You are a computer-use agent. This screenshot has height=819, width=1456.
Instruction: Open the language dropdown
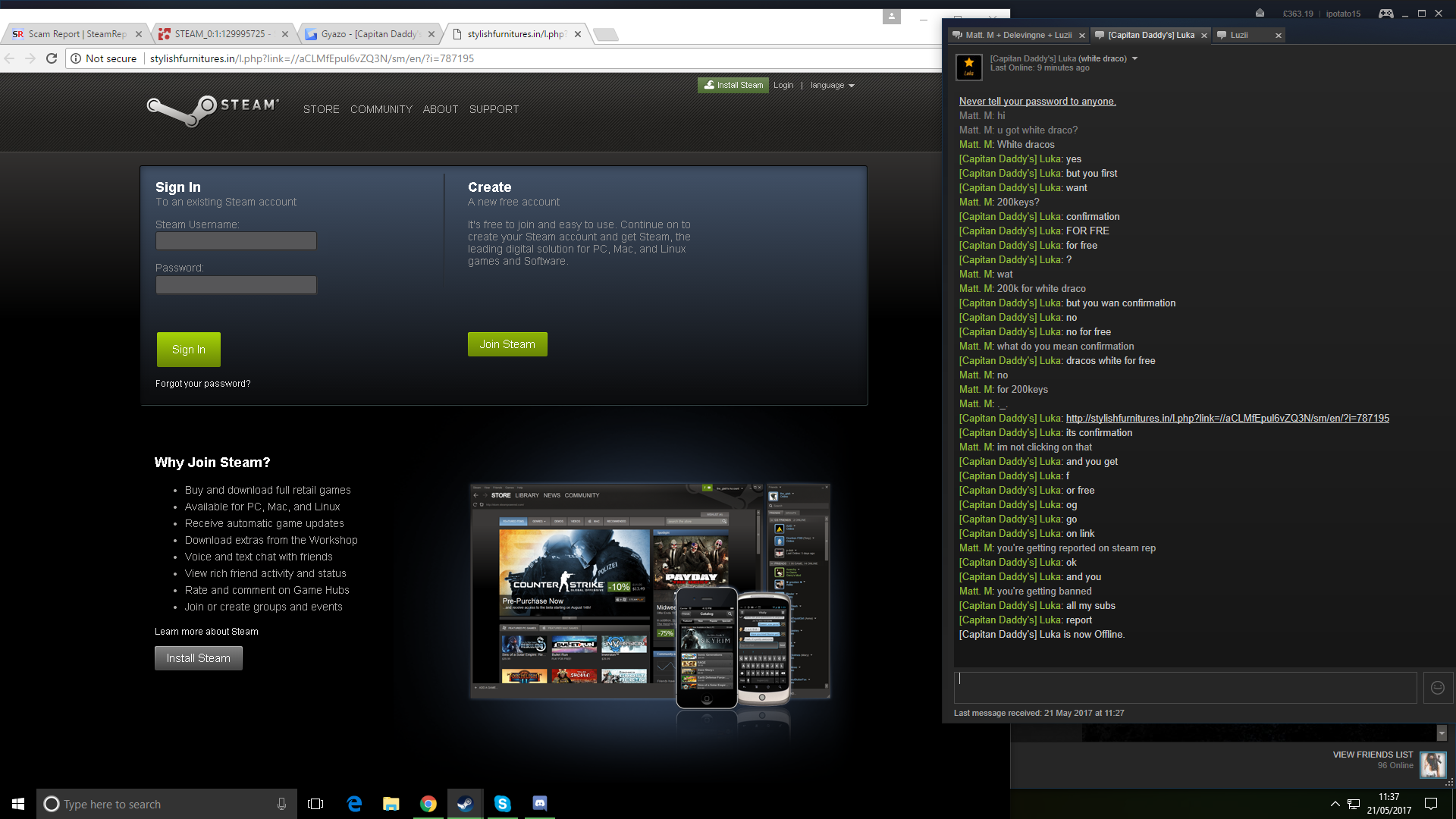tap(832, 85)
